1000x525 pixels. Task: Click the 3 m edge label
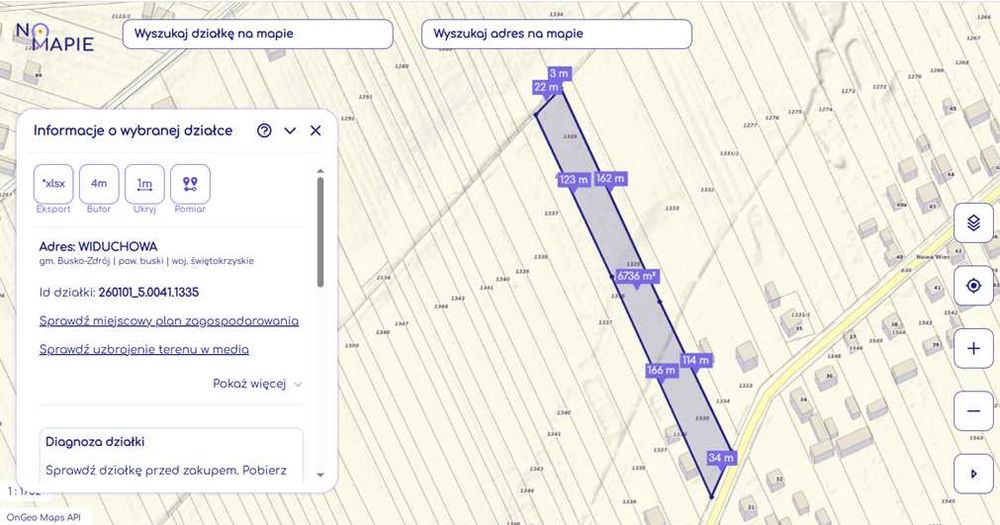[x=559, y=73]
